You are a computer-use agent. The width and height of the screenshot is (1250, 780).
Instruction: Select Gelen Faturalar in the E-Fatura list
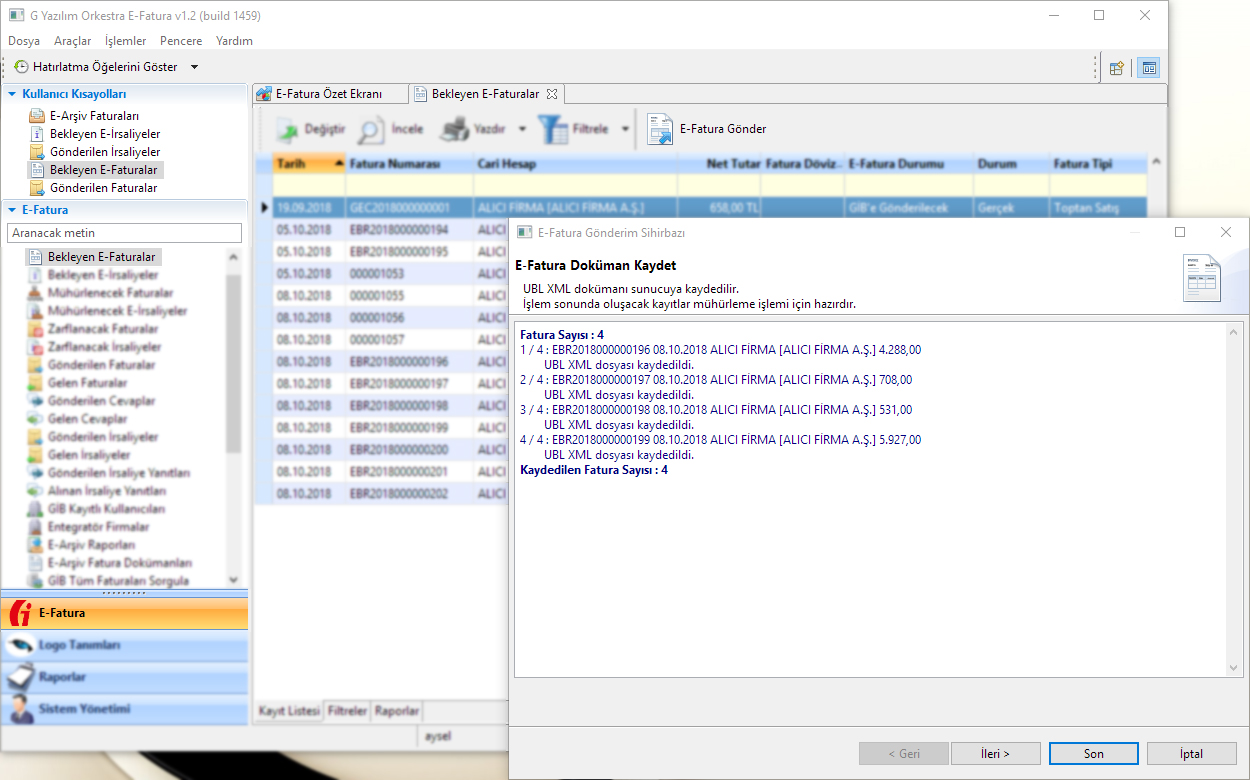tap(87, 383)
